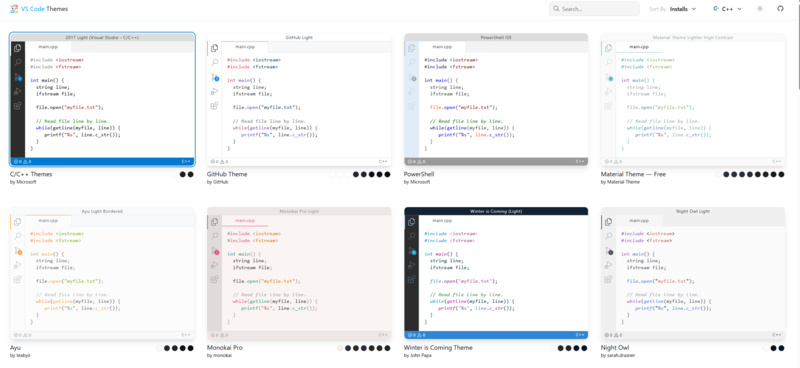Open the GitHub repository icon in the header
Image resolution: width=800 pixels, height=368 pixels.
780,9
